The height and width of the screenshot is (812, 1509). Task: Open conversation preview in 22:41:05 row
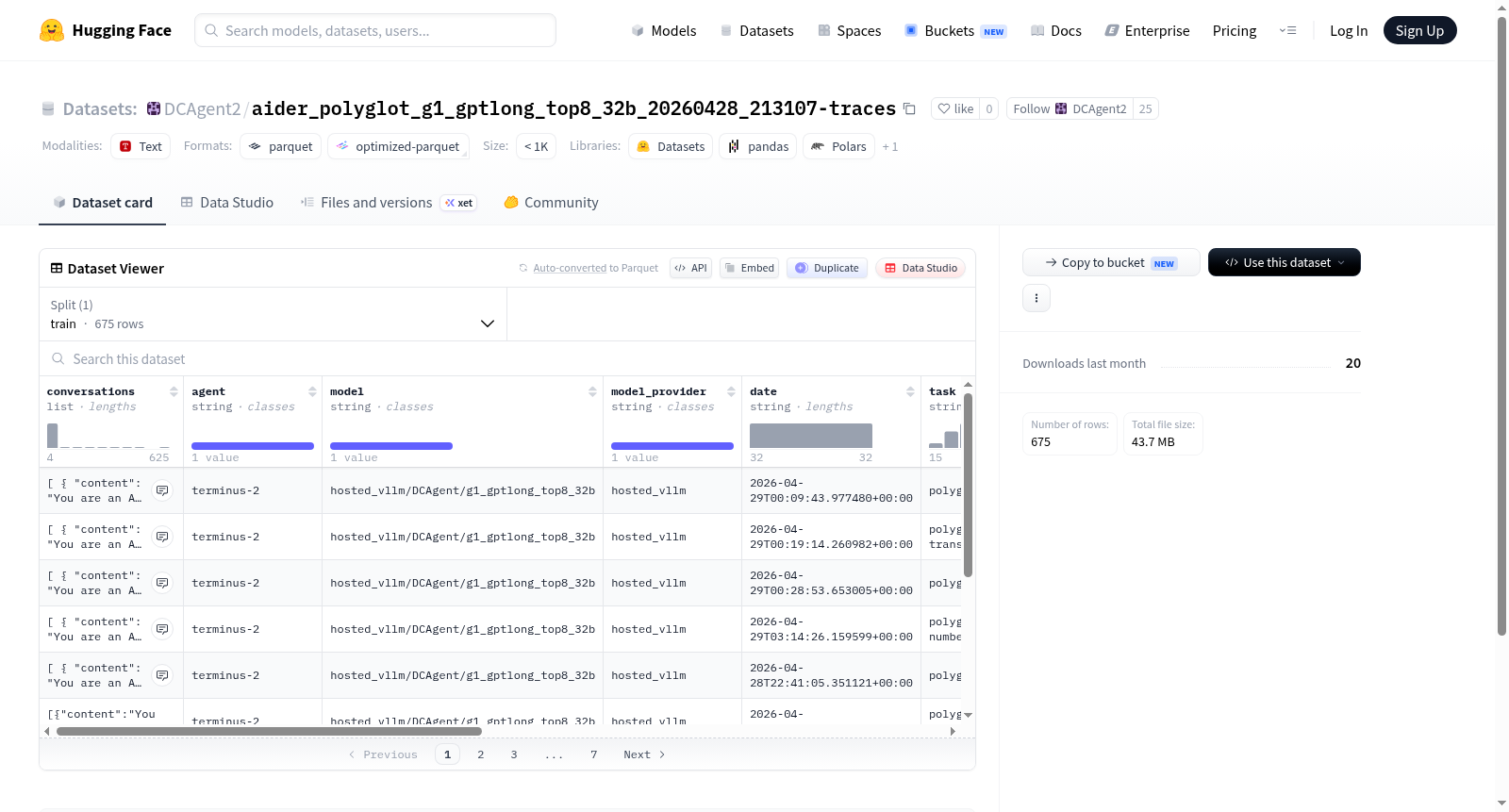click(162, 675)
